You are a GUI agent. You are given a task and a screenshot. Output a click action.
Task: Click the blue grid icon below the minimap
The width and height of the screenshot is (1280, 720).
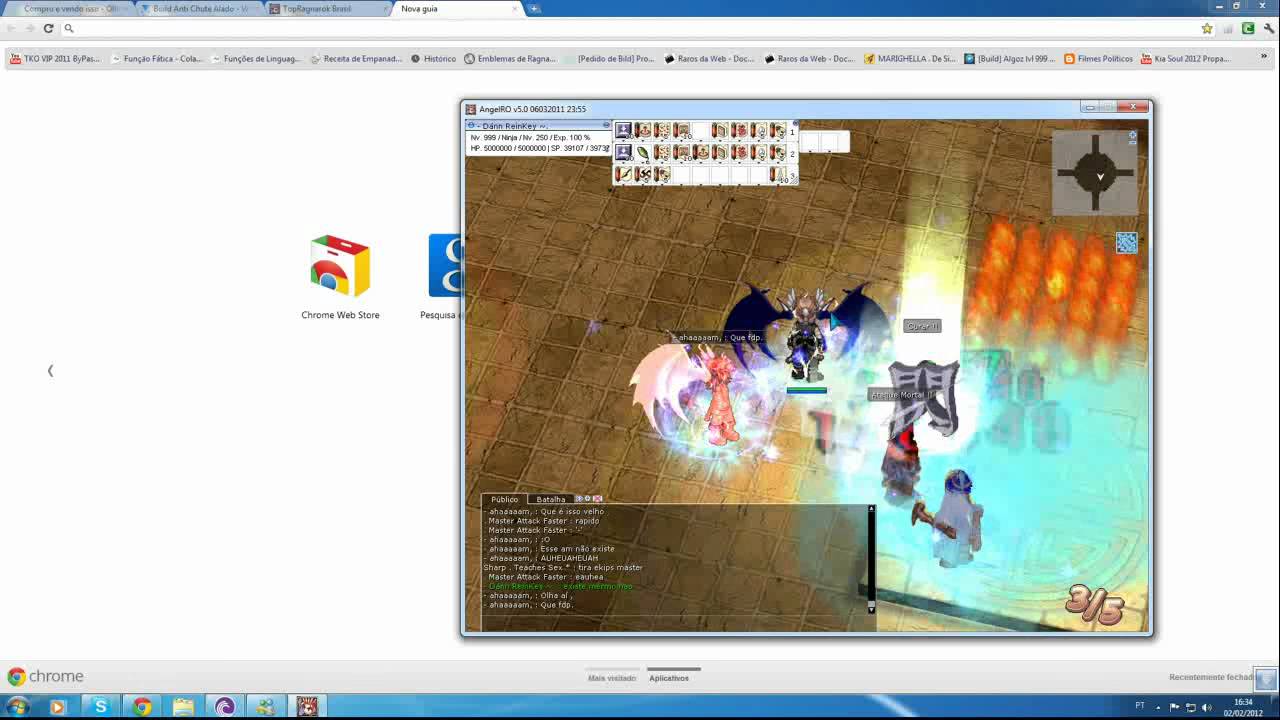tap(1126, 243)
